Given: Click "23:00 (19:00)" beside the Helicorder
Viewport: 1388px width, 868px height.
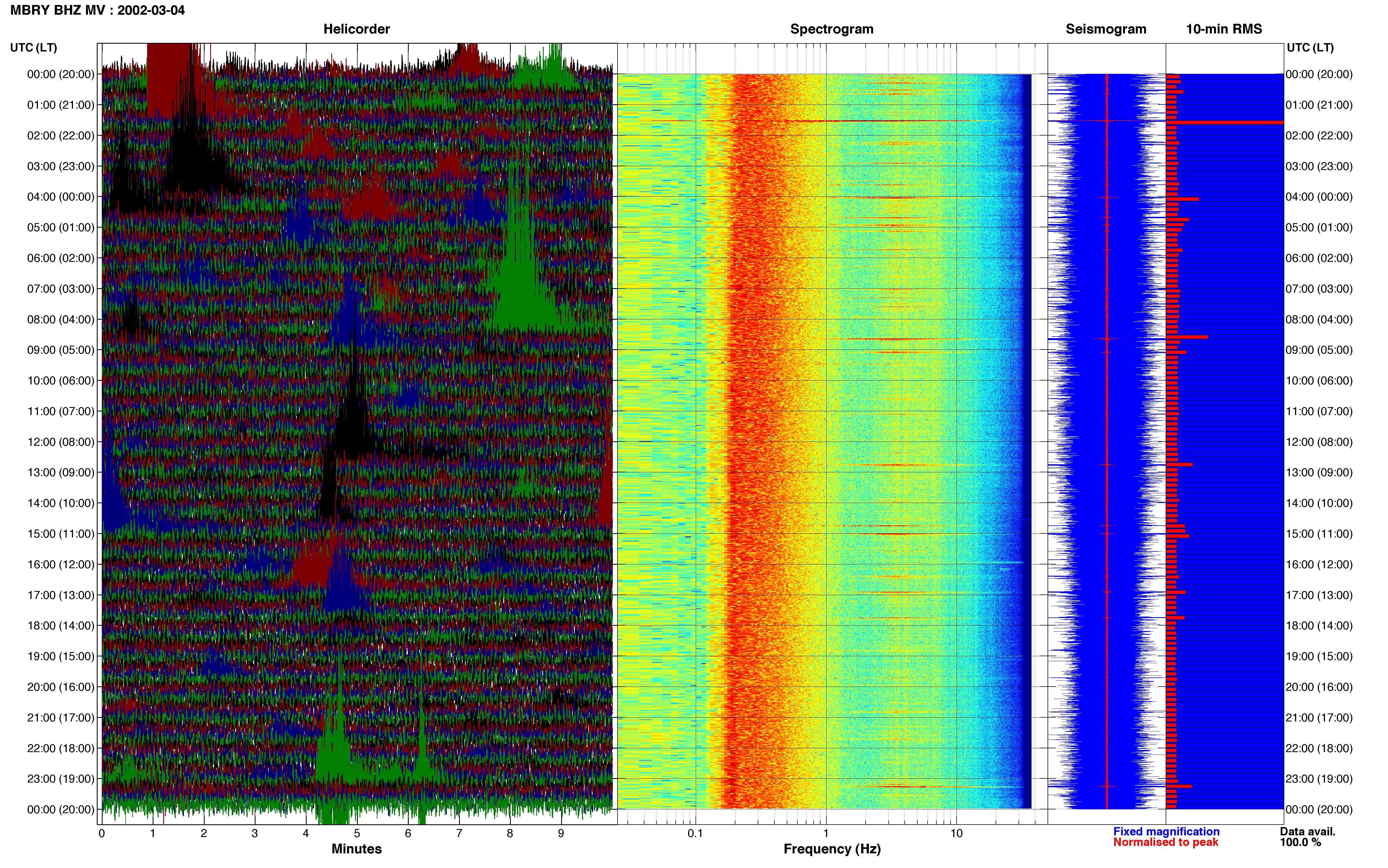Looking at the screenshot, I should point(61,779).
